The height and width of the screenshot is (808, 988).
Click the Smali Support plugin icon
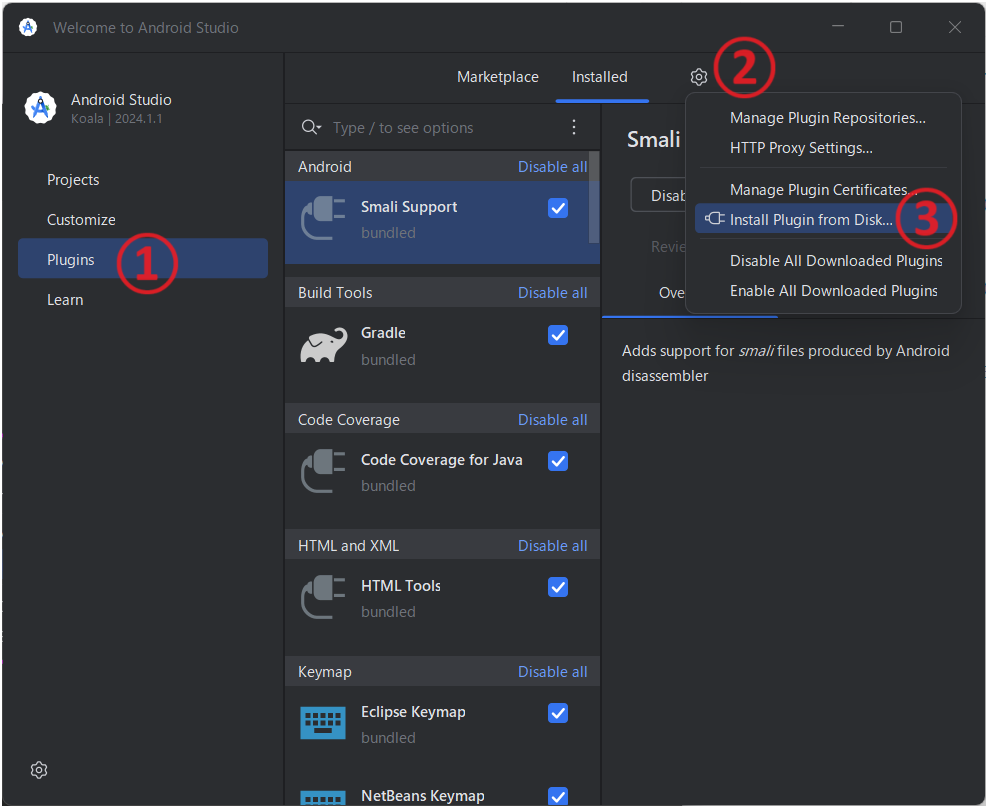[x=322, y=218]
